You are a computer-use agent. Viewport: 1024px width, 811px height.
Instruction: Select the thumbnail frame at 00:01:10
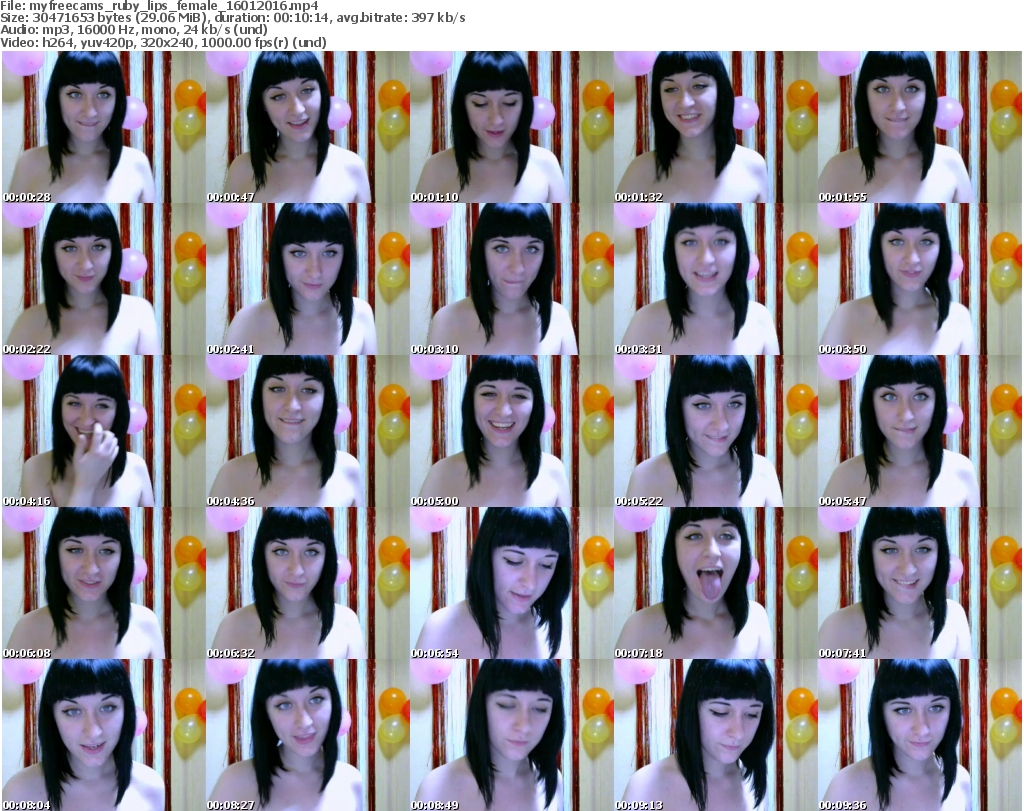511,127
